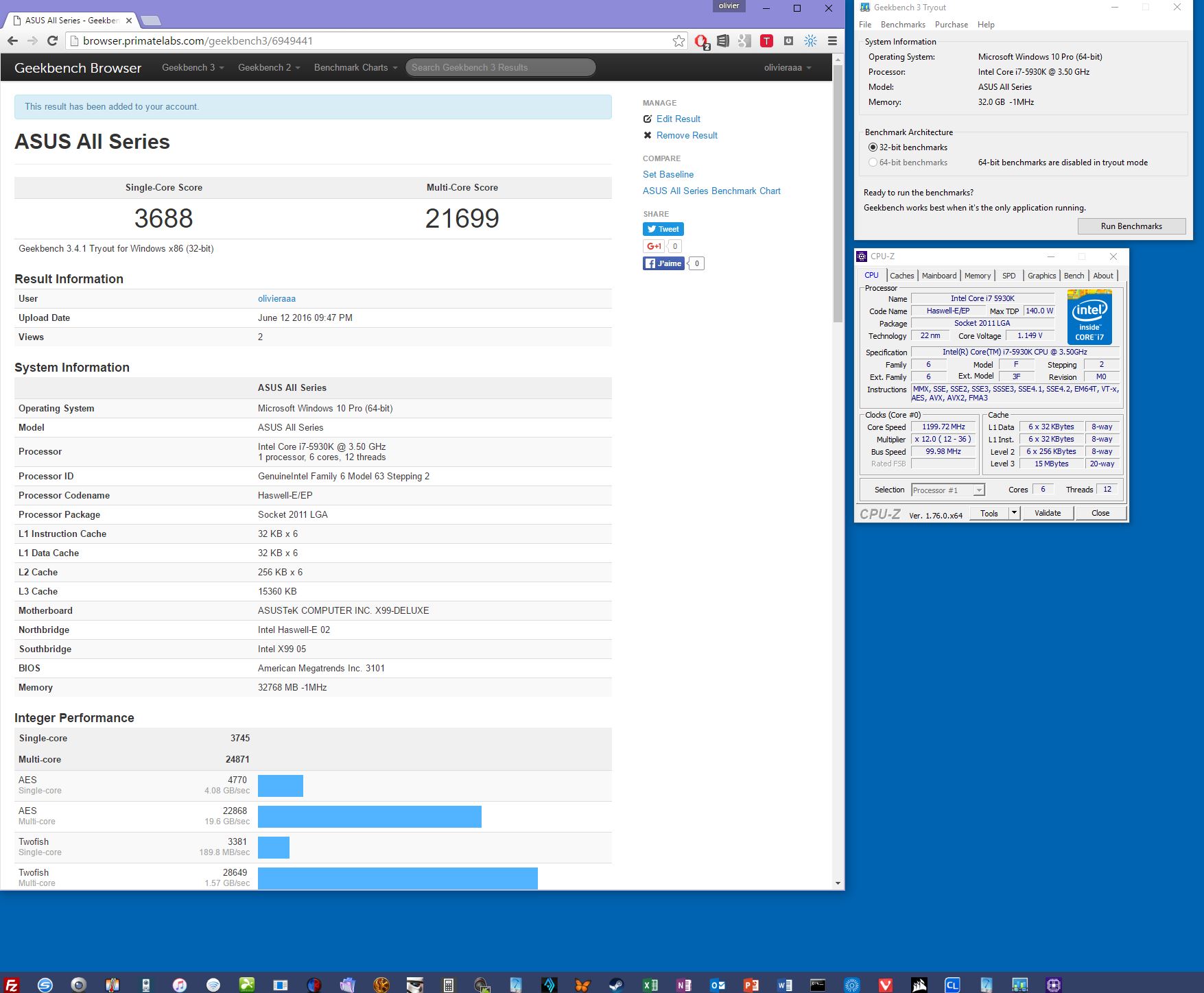This screenshot has width=1204, height=993.
Task: Close the ASUS All Series browser tab
Action: tap(128, 21)
